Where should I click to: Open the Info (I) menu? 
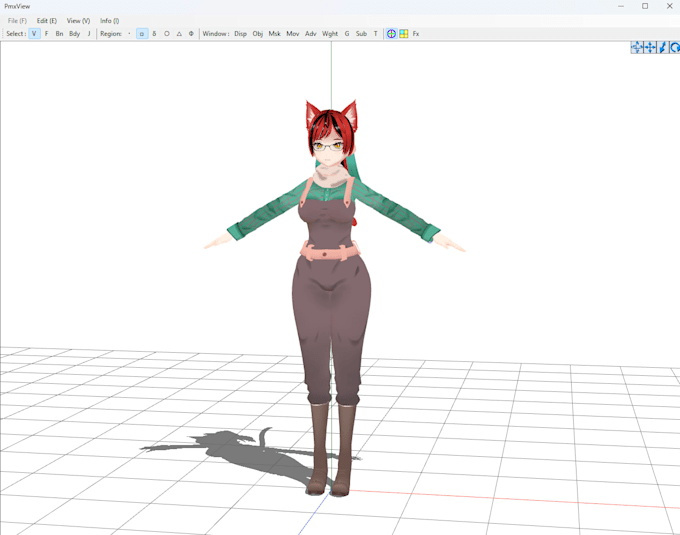tap(109, 21)
